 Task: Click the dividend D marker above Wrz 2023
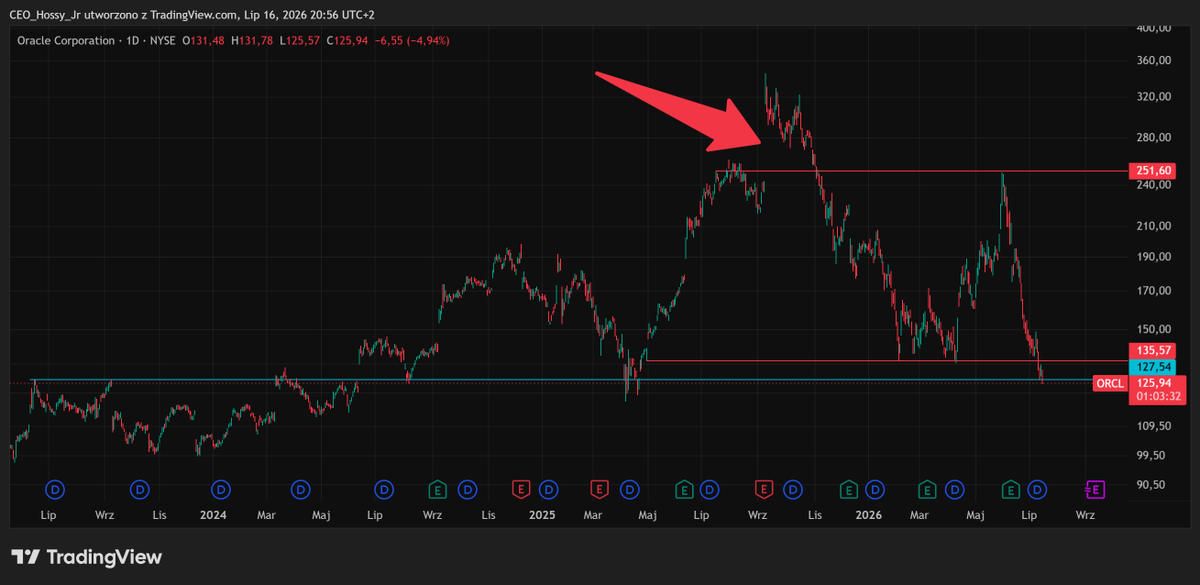[139, 489]
